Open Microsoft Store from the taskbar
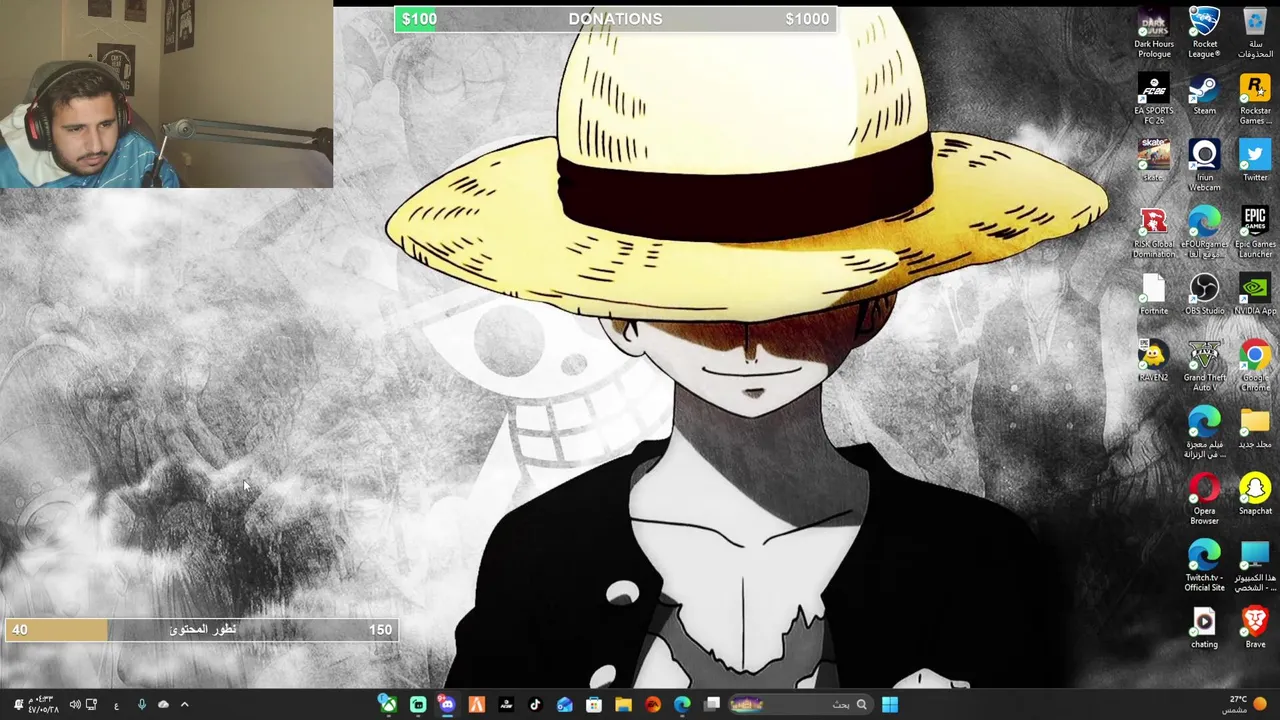Viewport: 1280px width, 720px height. point(594,705)
